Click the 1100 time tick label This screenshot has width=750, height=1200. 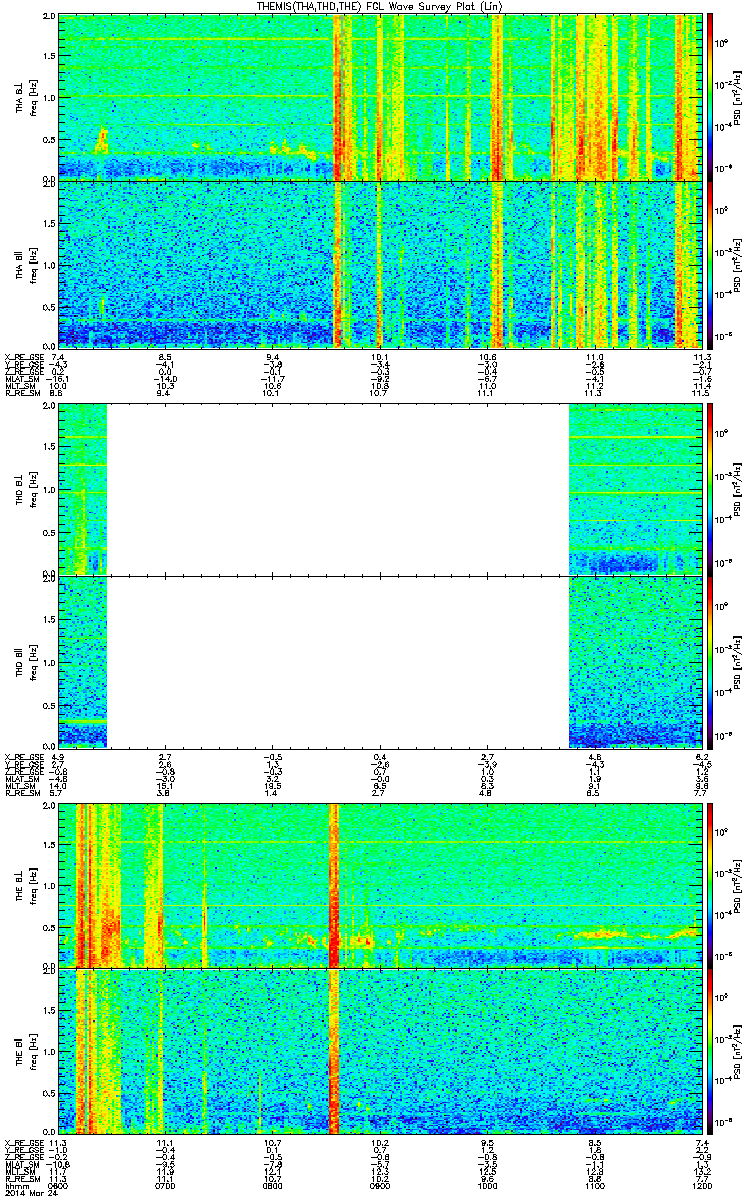(x=593, y=1186)
